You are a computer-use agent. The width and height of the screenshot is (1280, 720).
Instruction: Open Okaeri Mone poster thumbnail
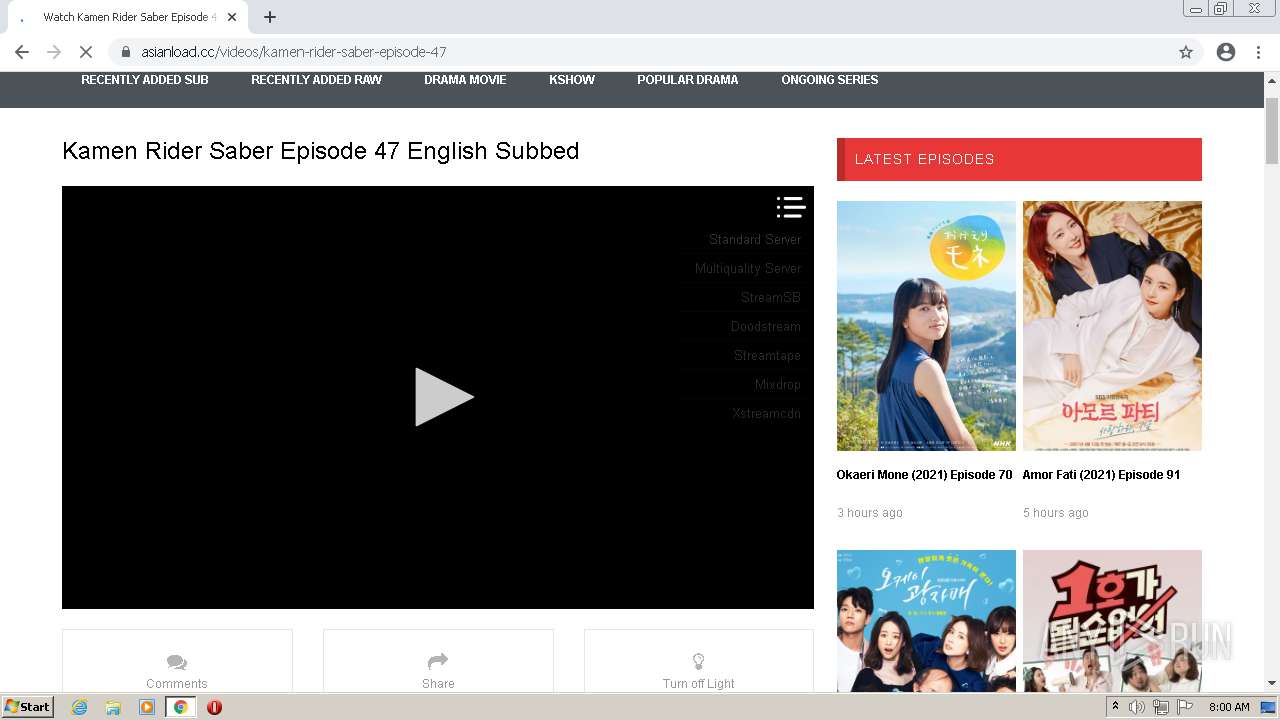(926, 326)
